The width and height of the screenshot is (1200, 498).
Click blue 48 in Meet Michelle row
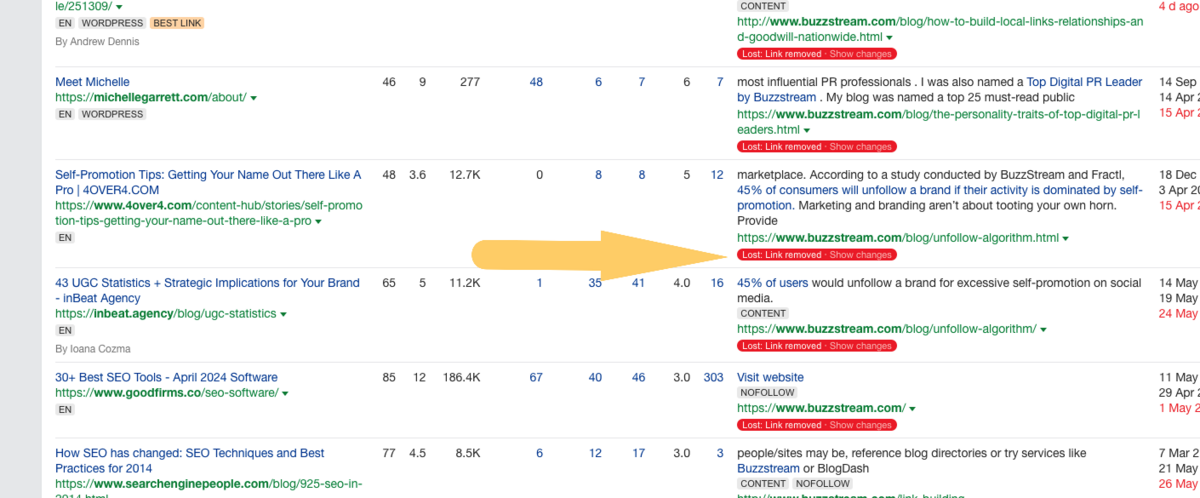click(536, 82)
